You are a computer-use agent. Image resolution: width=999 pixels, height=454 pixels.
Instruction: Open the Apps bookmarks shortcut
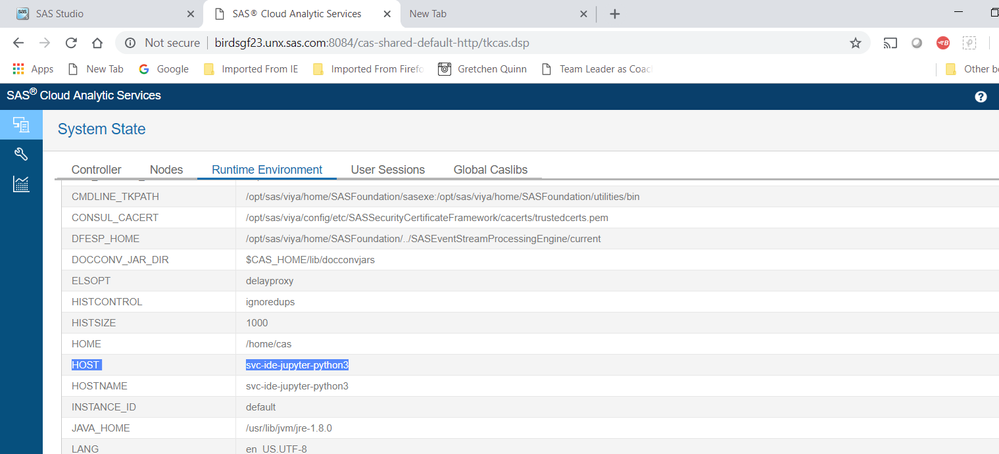(x=32, y=69)
